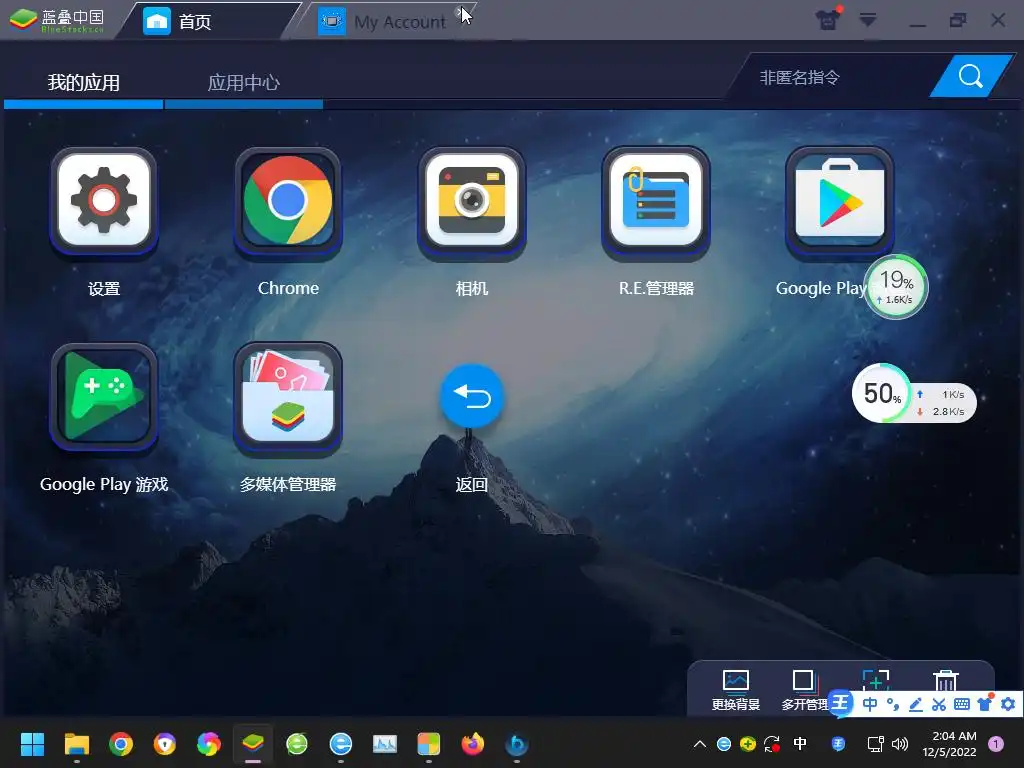Open the IME soft keyboard icon

click(x=961, y=704)
